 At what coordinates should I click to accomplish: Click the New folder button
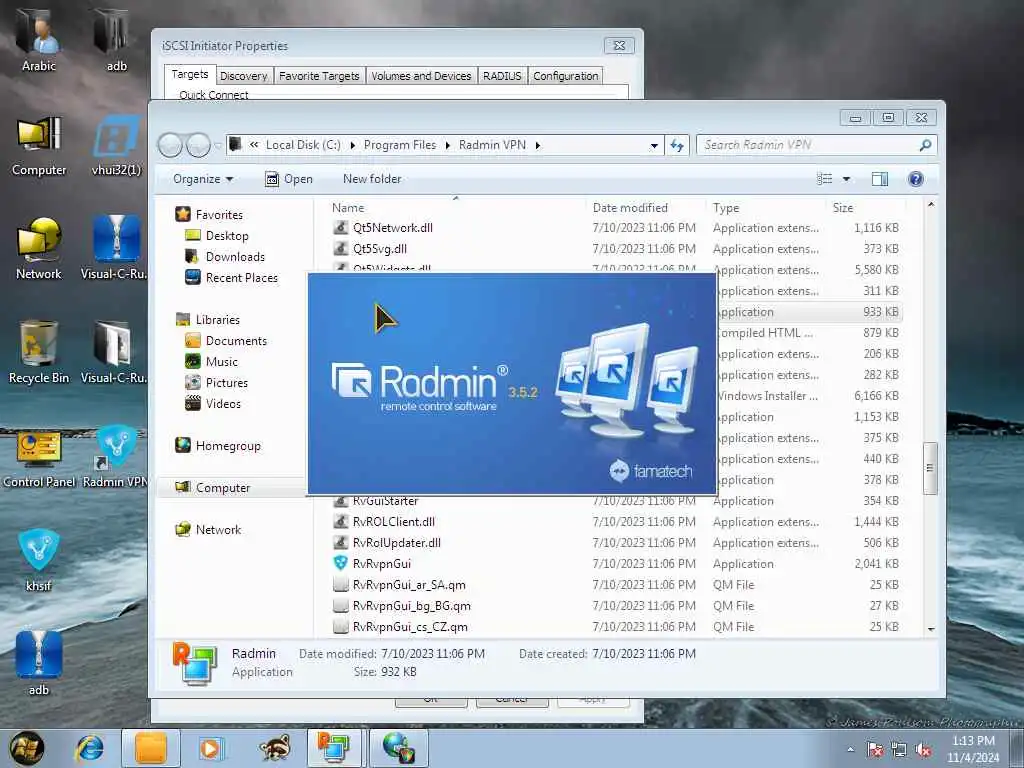372,179
